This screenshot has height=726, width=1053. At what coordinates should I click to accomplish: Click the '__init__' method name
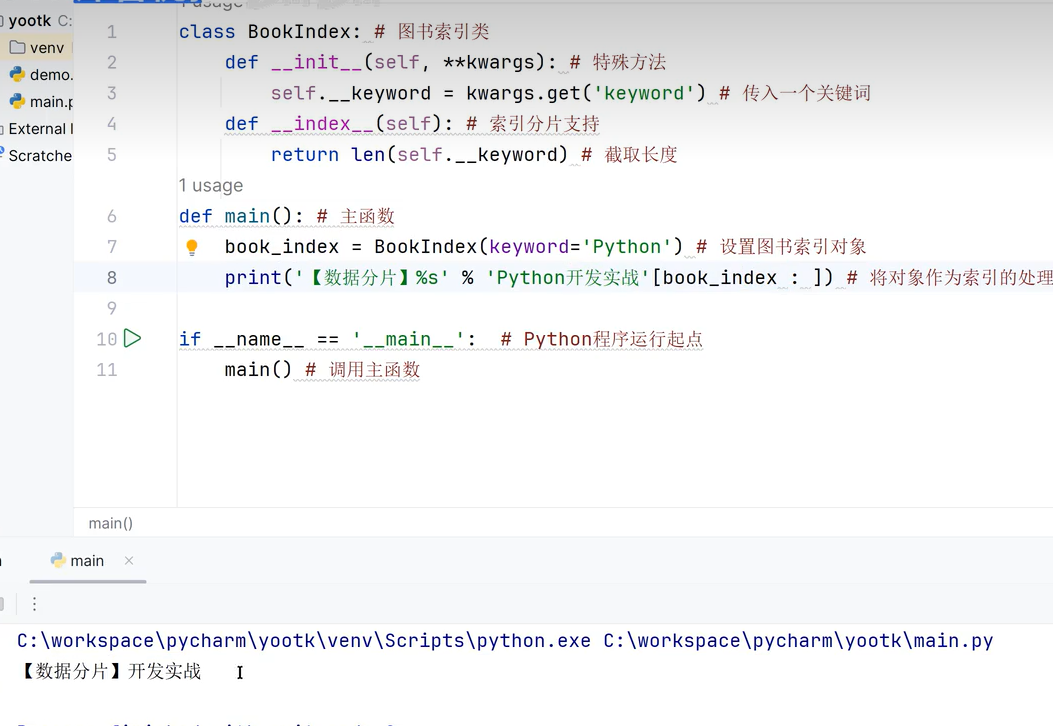316,62
